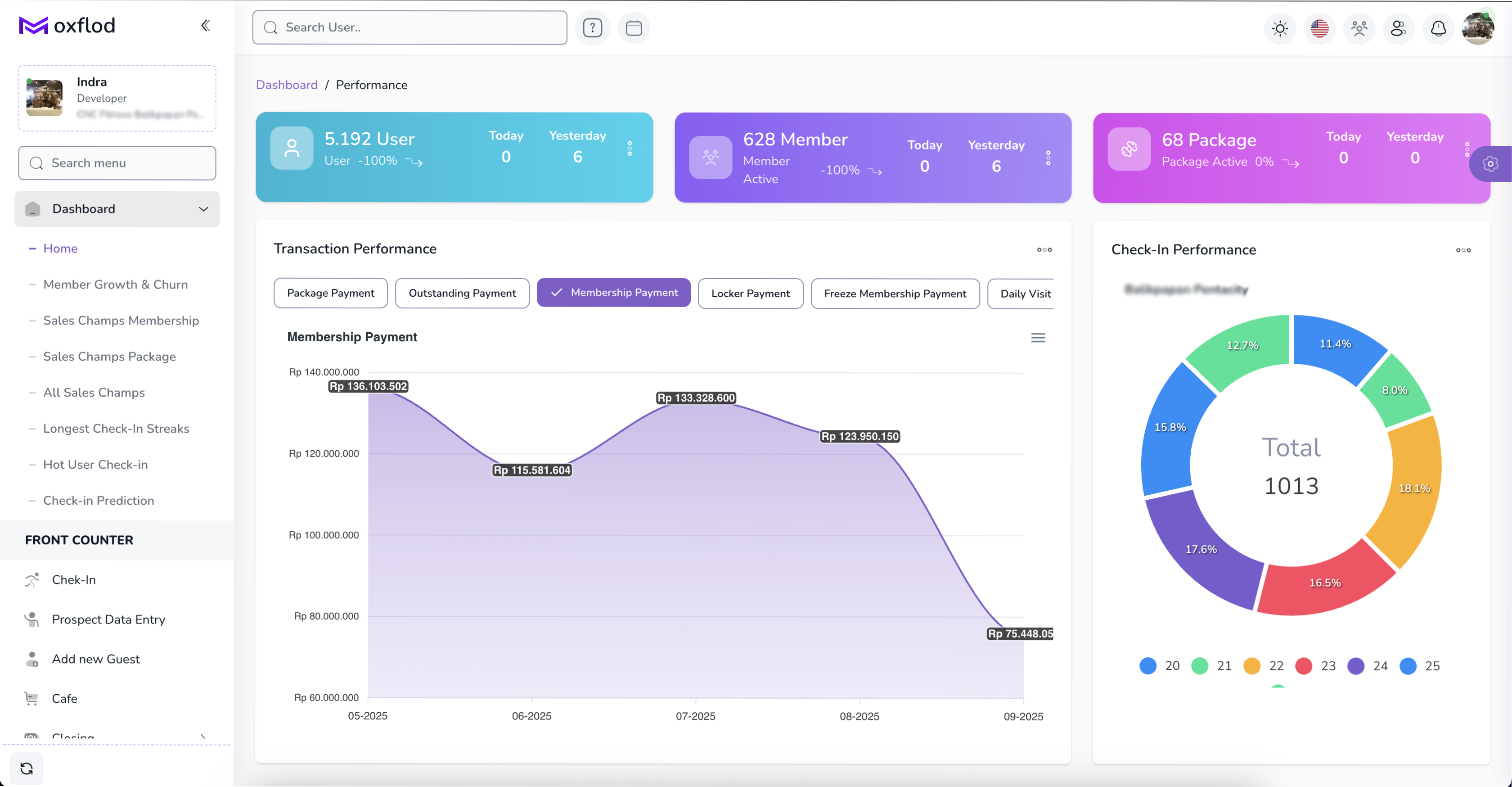
Task: Toggle light mode sun icon
Action: pyautogui.click(x=1279, y=28)
